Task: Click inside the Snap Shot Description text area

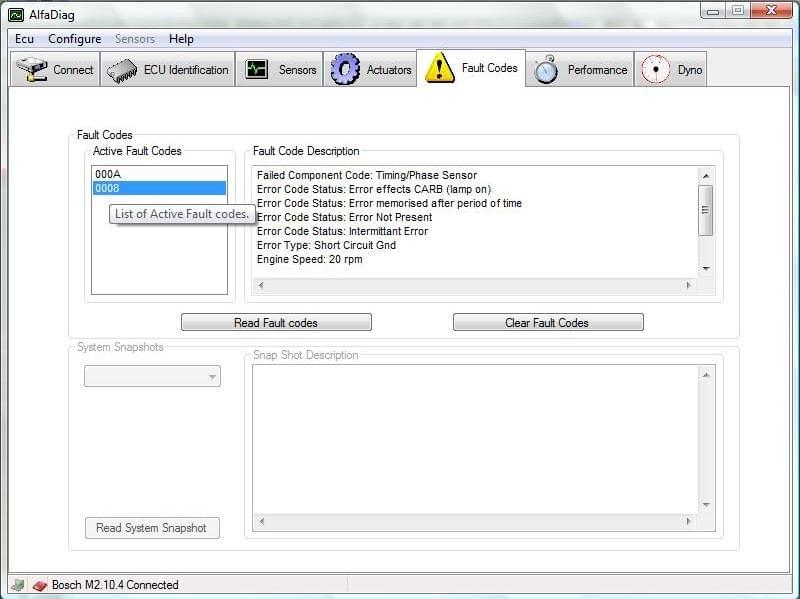Action: (476, 440)
